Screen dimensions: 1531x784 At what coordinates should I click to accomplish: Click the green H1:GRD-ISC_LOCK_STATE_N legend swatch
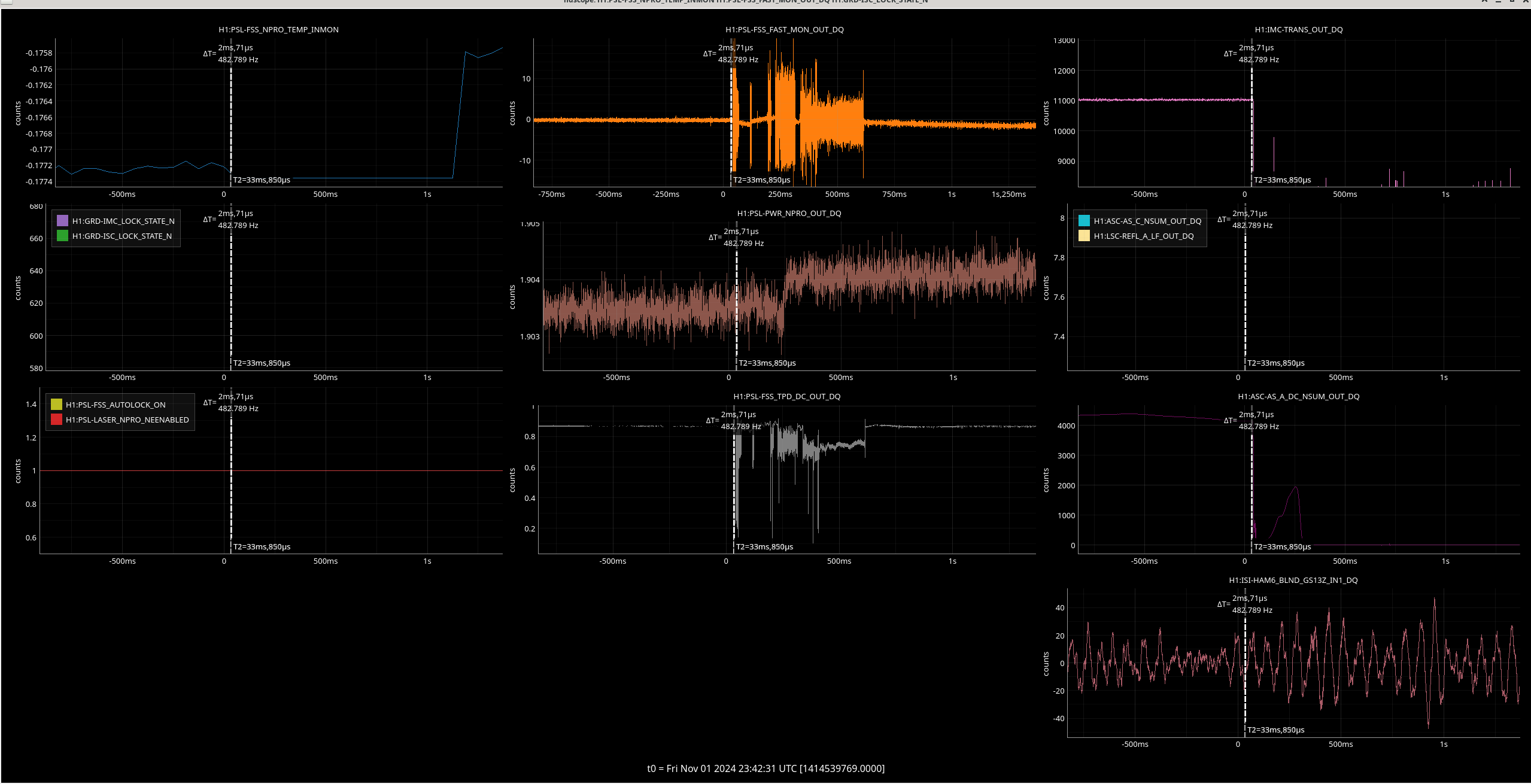click(62, 236)
